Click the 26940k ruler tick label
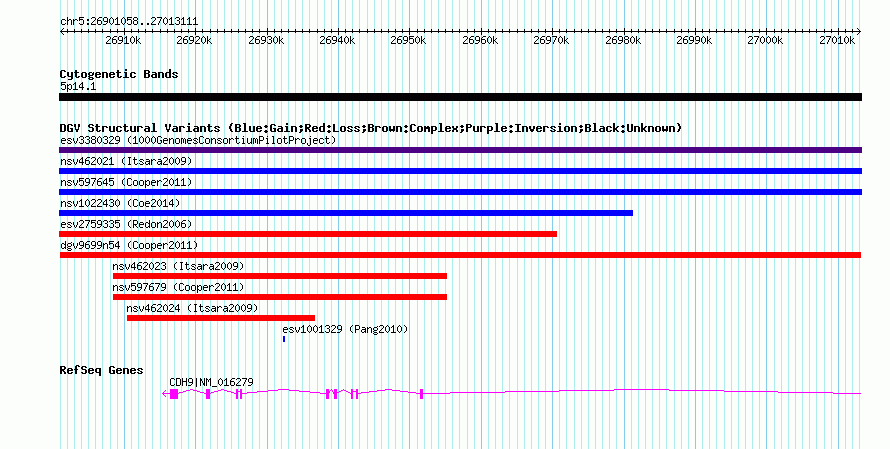The width and height of the screenshot is (890, 449). pyautogui.click(x=337, y=40)
